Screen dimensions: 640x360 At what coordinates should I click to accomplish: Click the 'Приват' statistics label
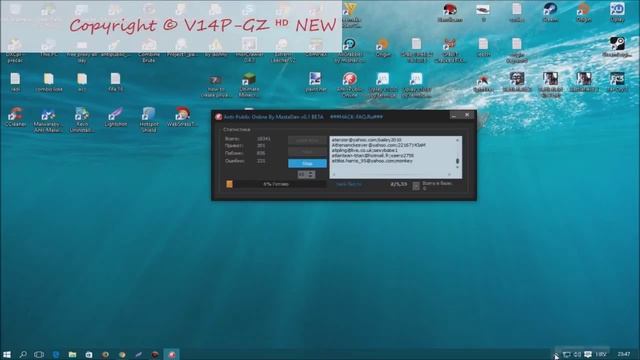(234, 145)
